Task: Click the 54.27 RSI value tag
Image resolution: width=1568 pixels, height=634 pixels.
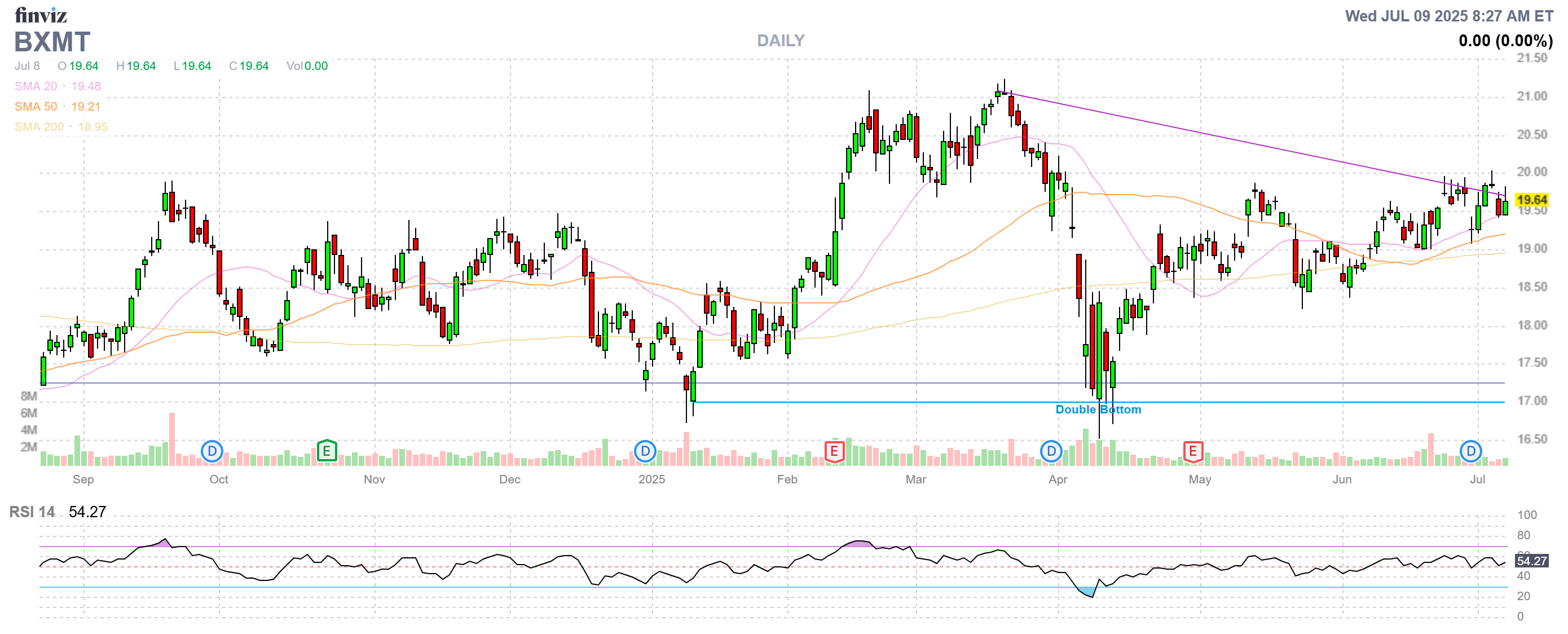Action: coord(1531,560)
